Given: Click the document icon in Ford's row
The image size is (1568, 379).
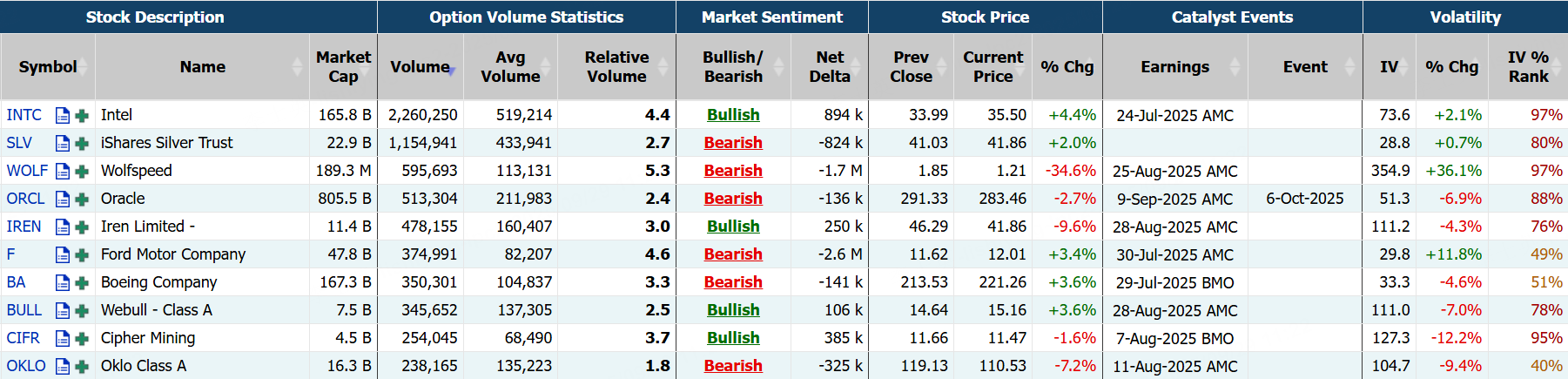Looking at the screenshot, I should (x=63, y=255).
